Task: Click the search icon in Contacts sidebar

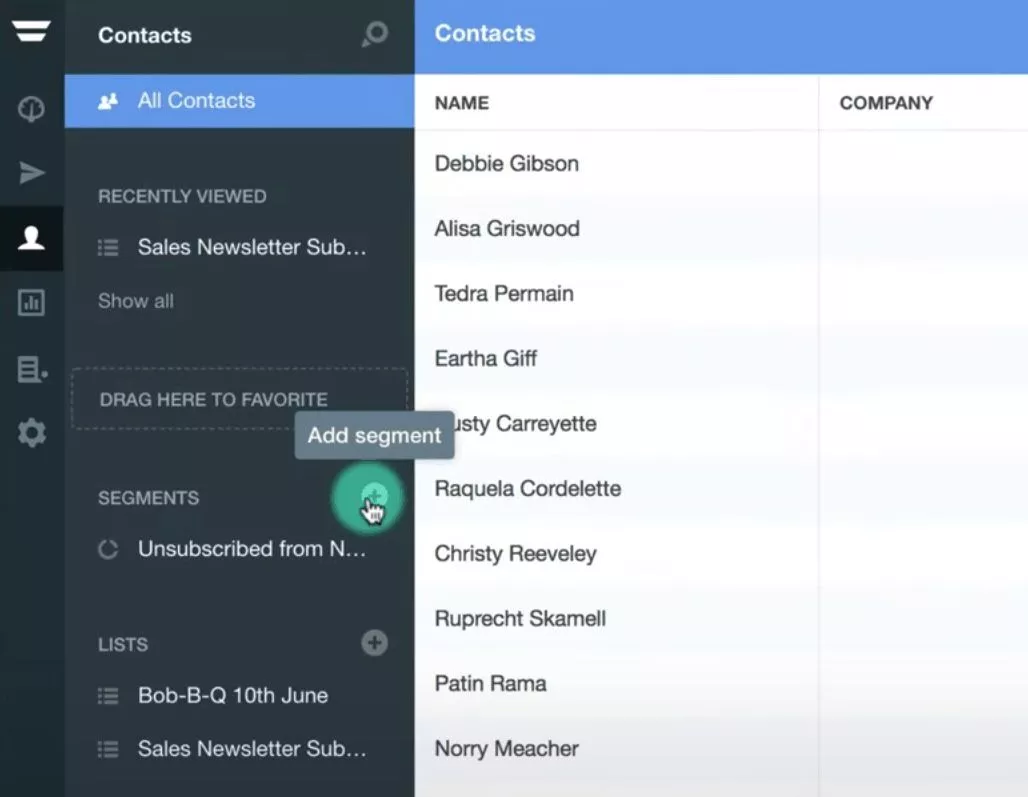Action: pyautogui.click(x=374, y=35)
